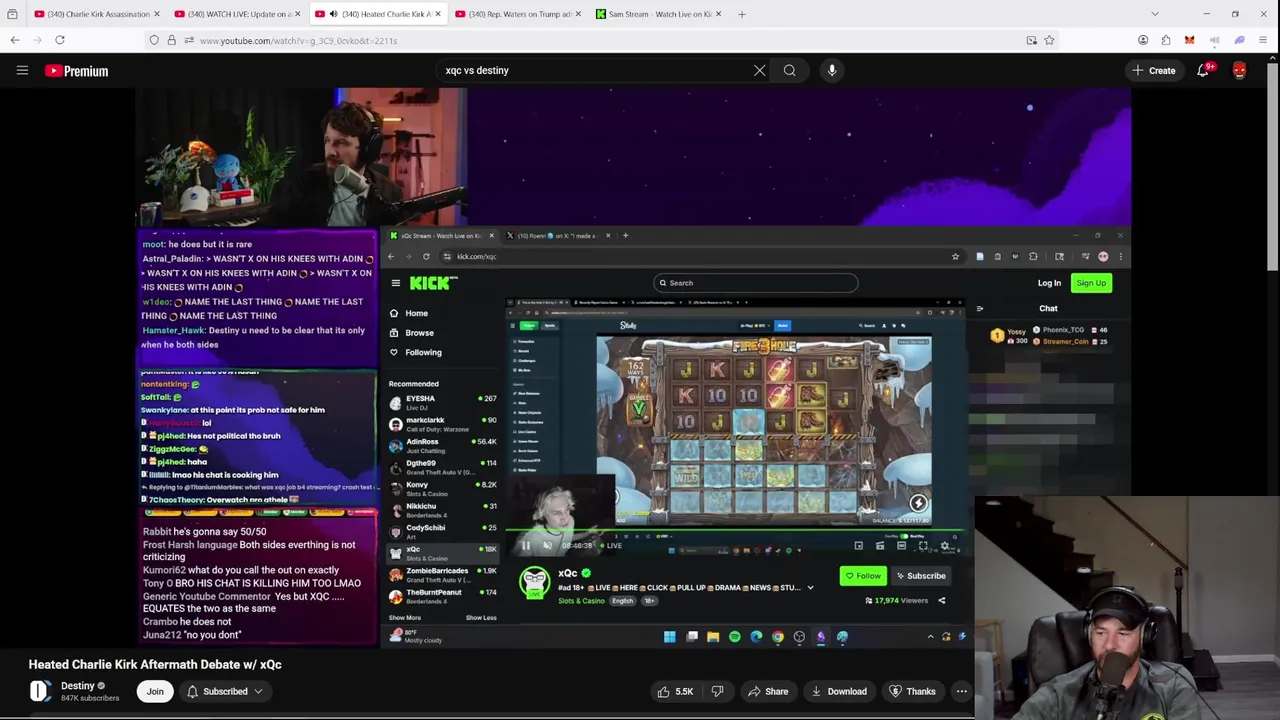Open the Firefox account icon in toolbar
This screenshot has width=1280, height=720.
coord(1143,40)
